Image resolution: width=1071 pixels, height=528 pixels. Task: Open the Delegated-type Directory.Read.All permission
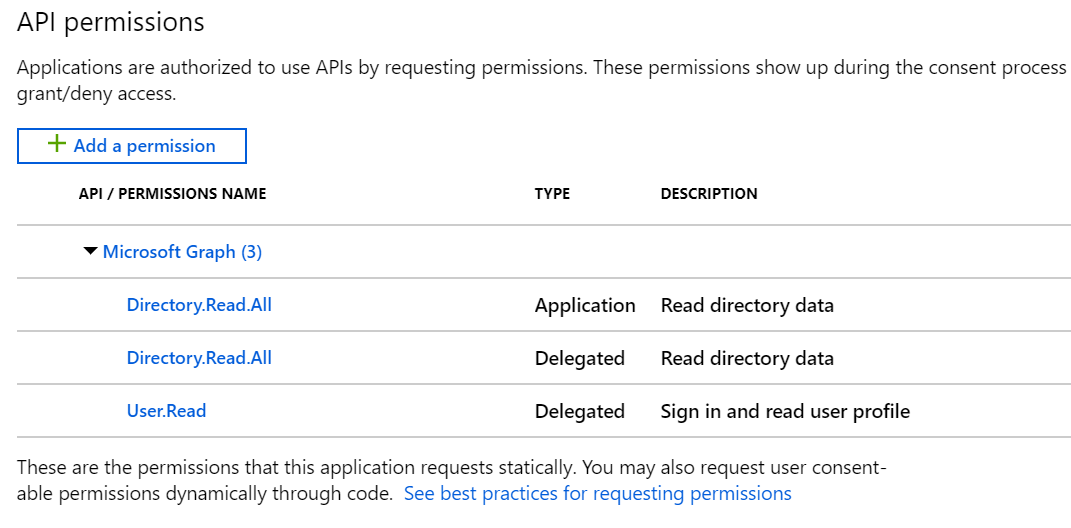(x=199, y=358)
